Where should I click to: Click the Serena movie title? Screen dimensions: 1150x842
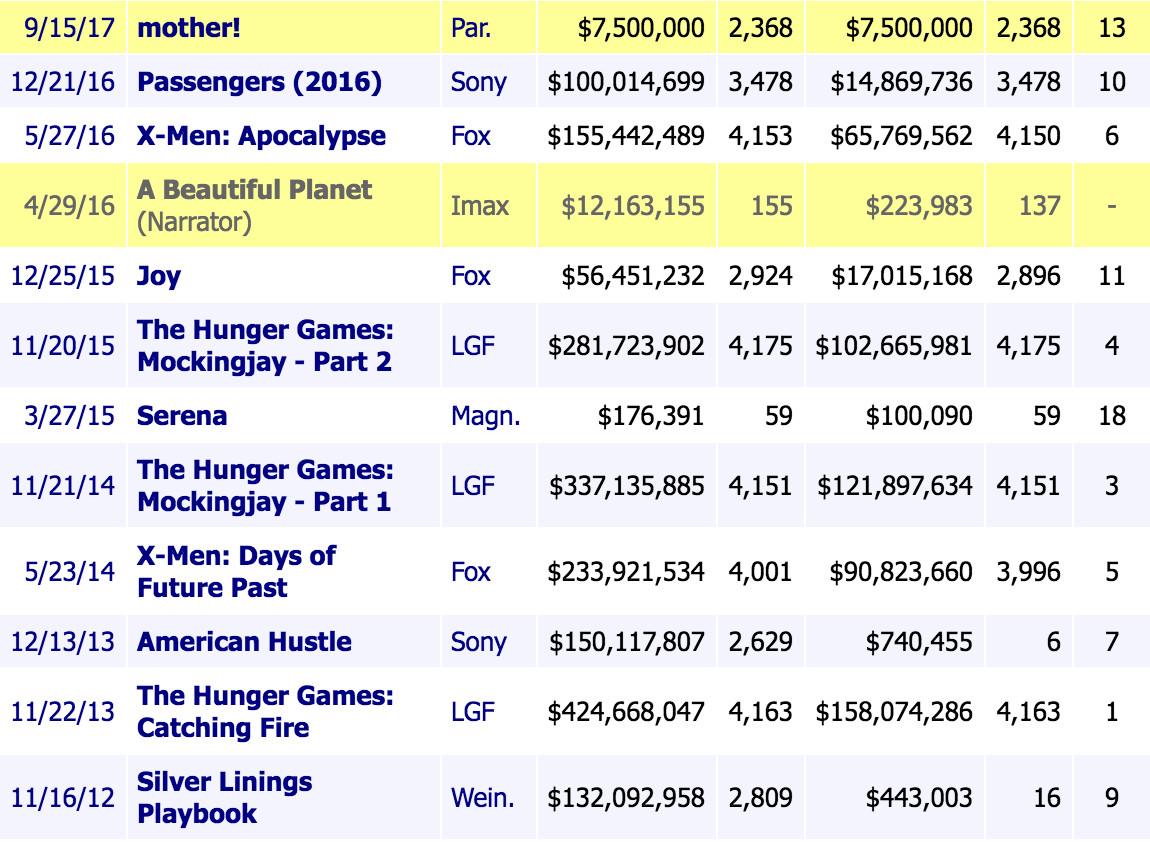[x=182, y=415]
